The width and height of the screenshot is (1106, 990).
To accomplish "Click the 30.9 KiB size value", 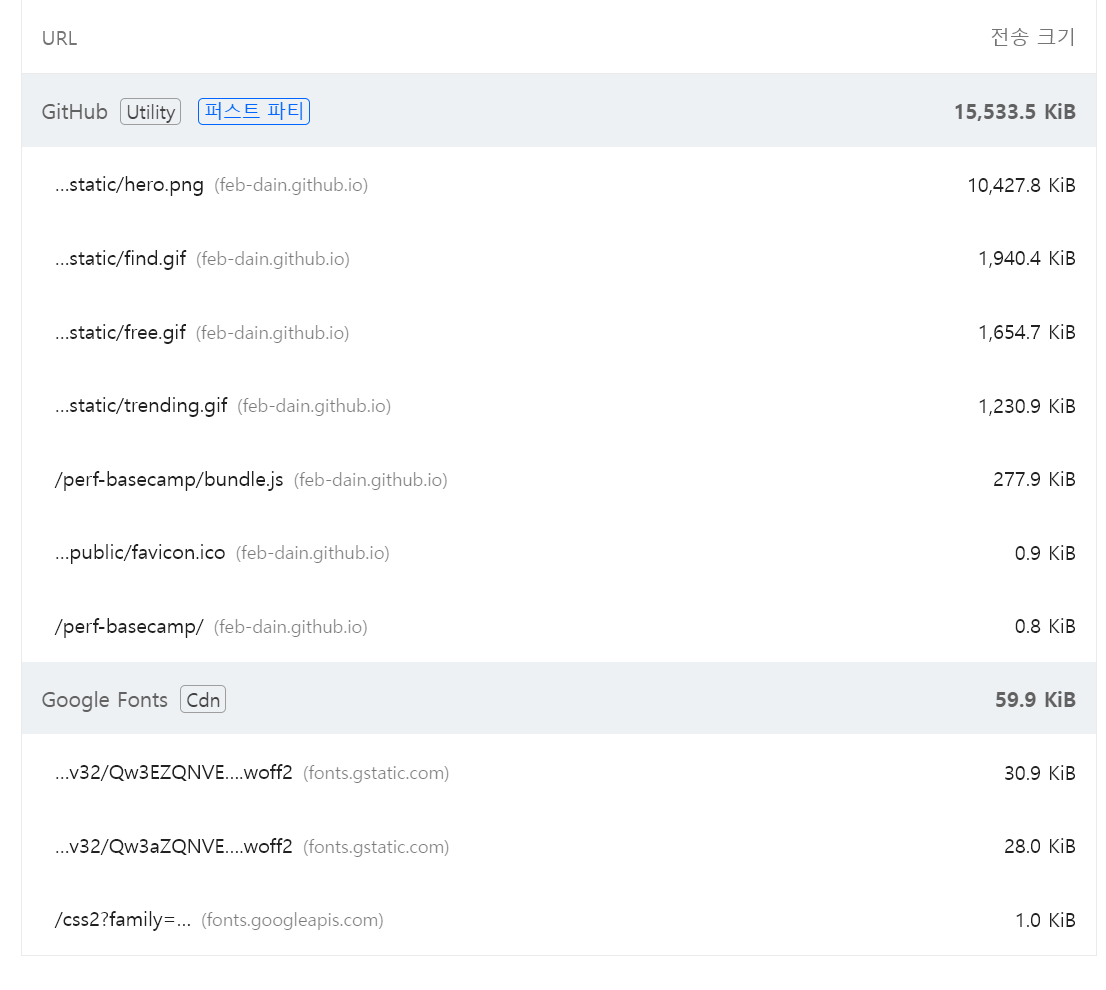I will click(1040, 774).
